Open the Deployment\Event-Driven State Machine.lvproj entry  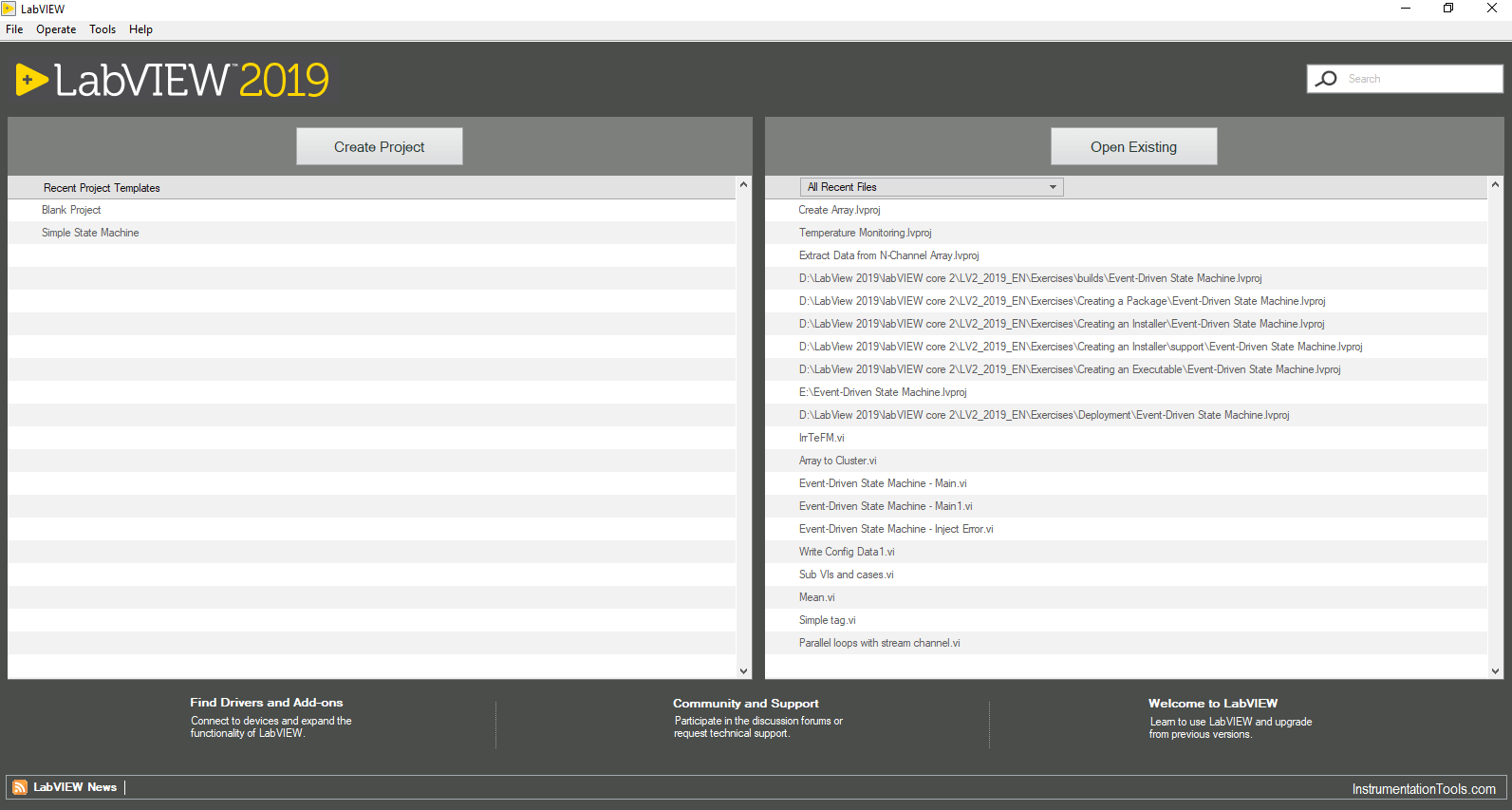coord(1044,415)
